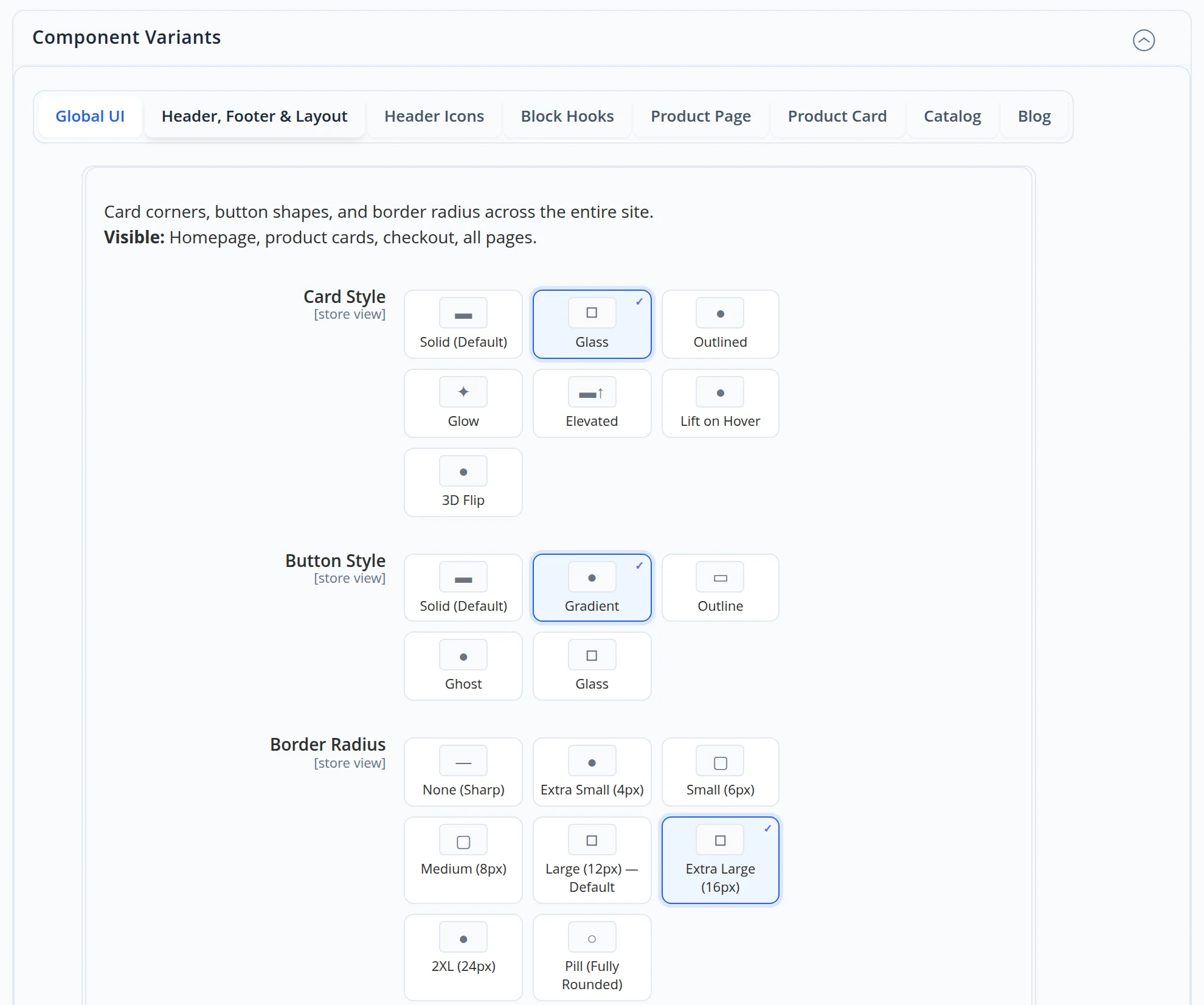This screenshot has width=1204, height=1005.
Task: Select the Glass card style
Action: coord(592,324)
